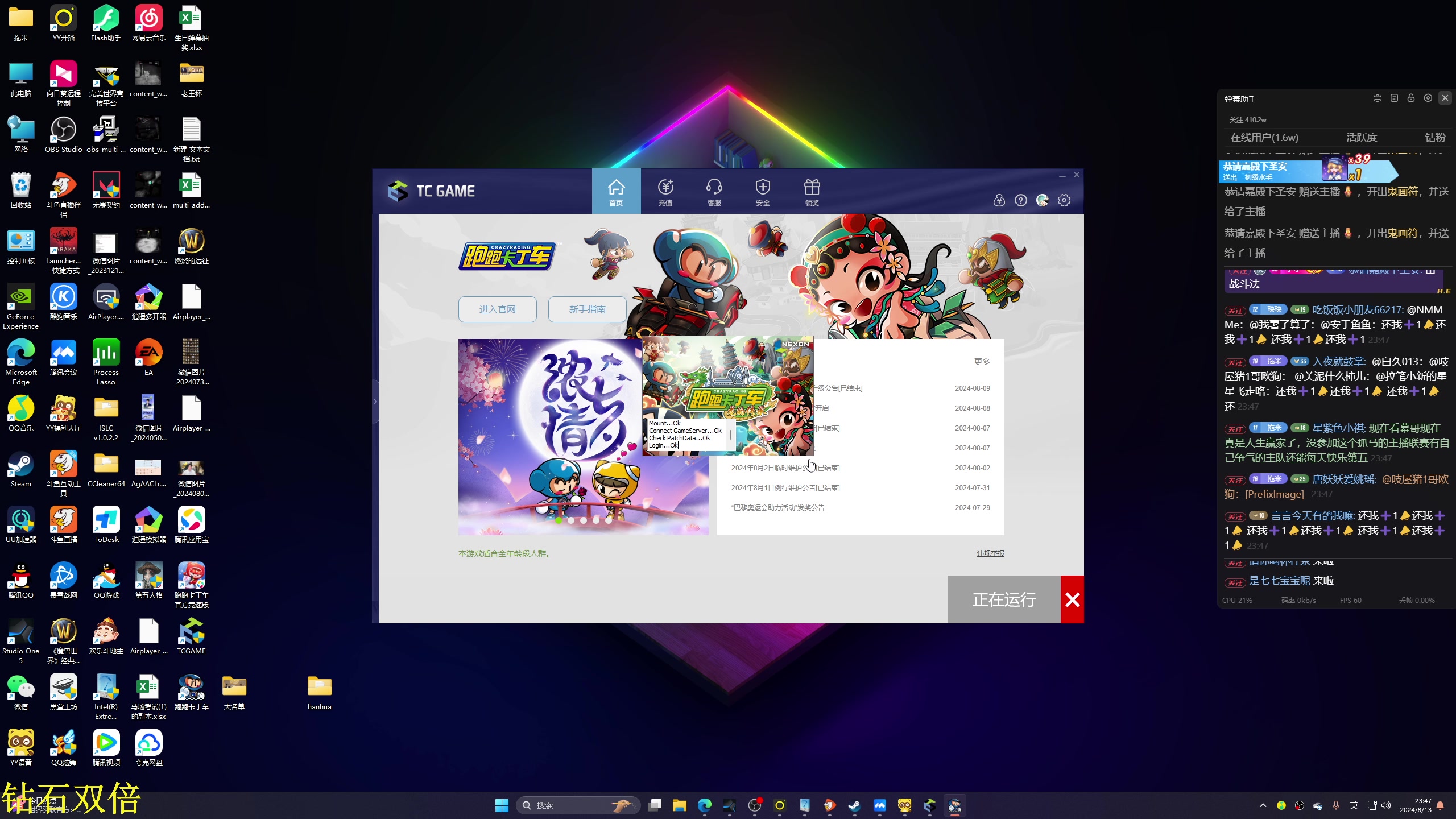Open the 网易云音乐 desktop icon

(149, 24)
